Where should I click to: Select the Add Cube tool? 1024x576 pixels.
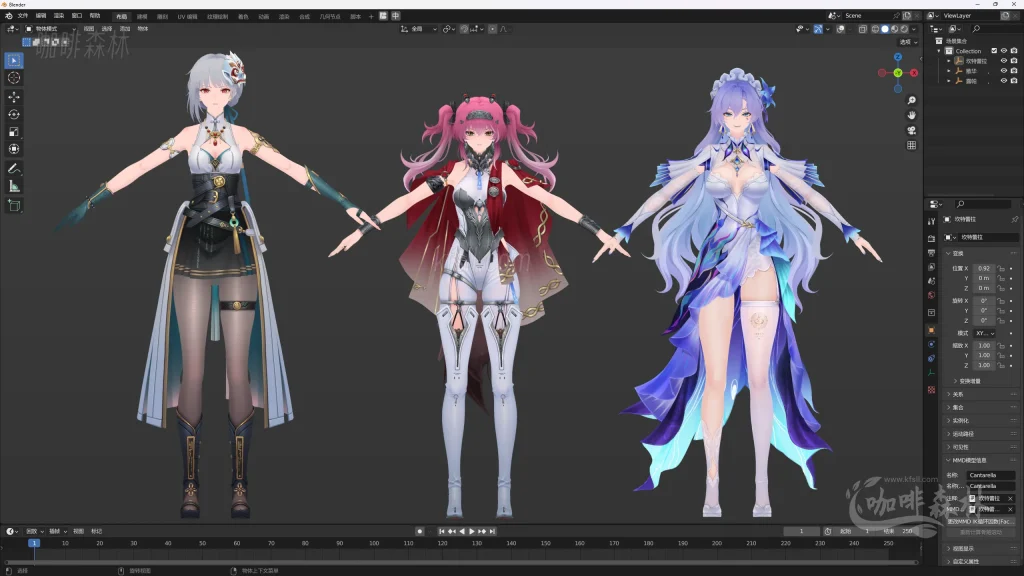[x=14, y=206]
